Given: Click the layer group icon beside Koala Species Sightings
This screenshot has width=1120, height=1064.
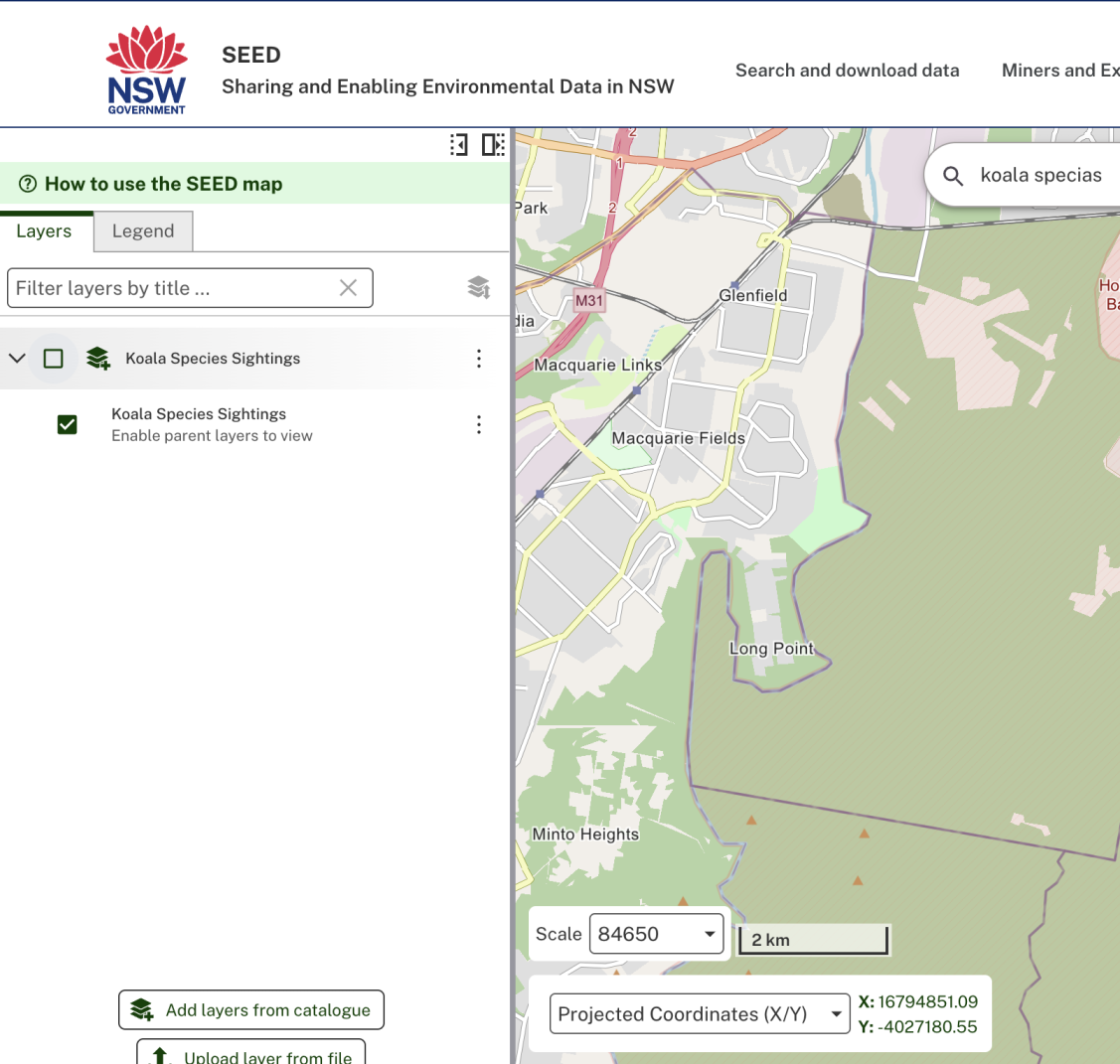Looking at the screenshot, I should 97,358.
